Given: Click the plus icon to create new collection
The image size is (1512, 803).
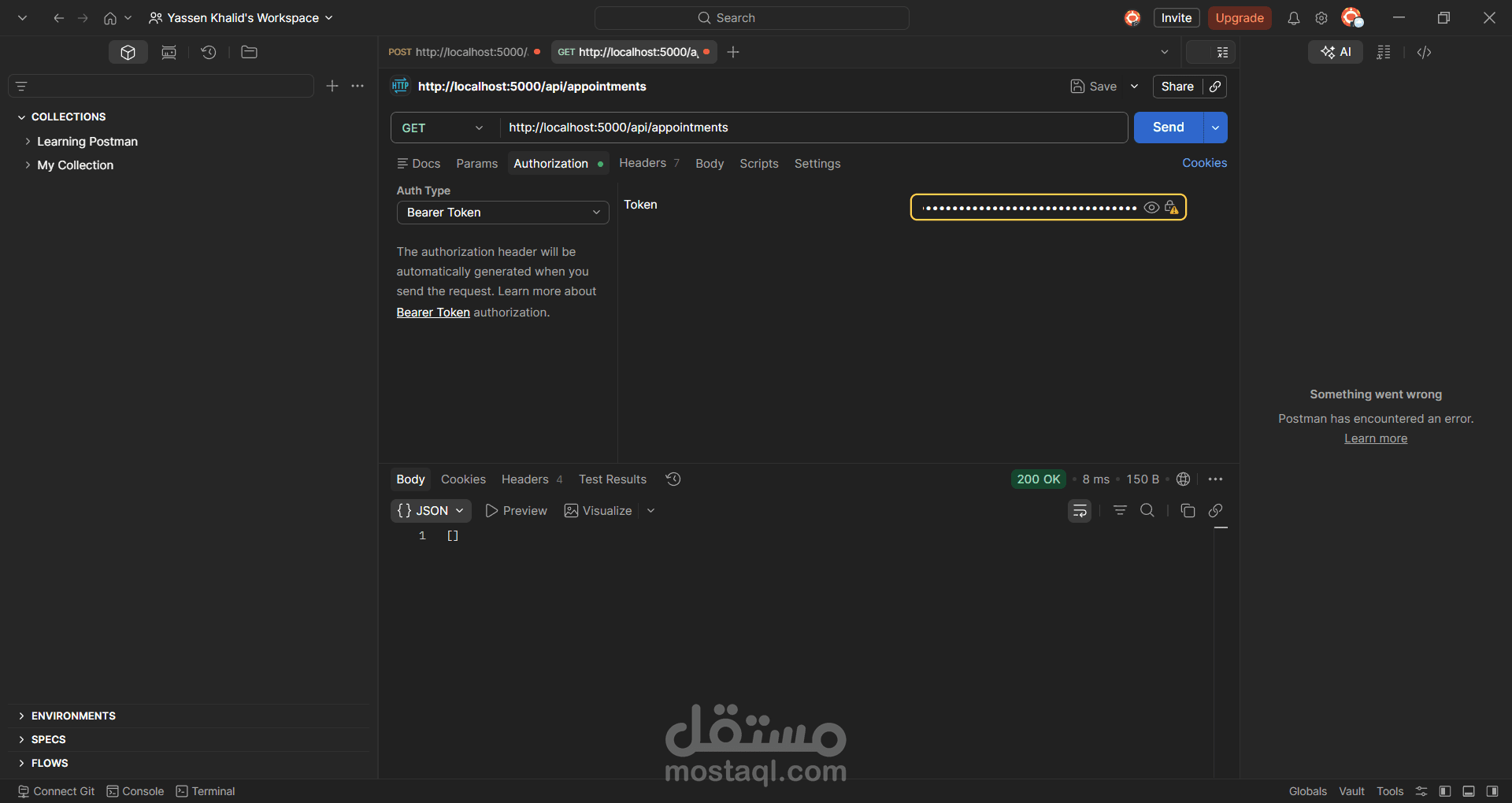Looking at the screenshot, I should point(332,86).
